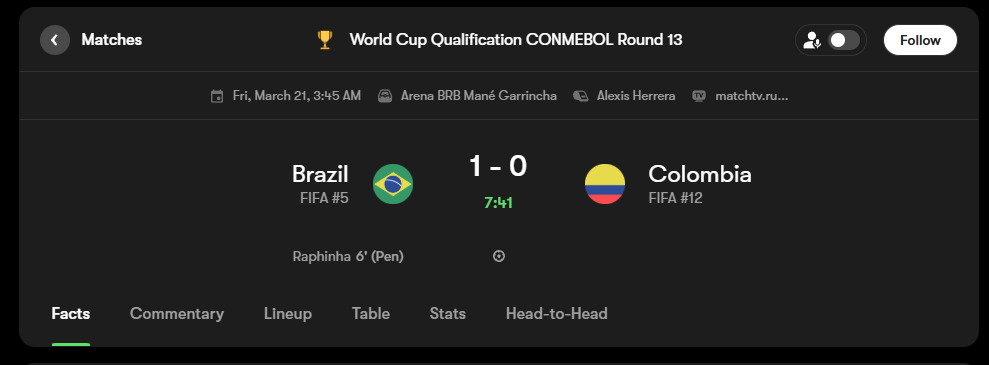
Task: Click the referee whistle icon by Alexis Herrera
Action: click(580, 96)
